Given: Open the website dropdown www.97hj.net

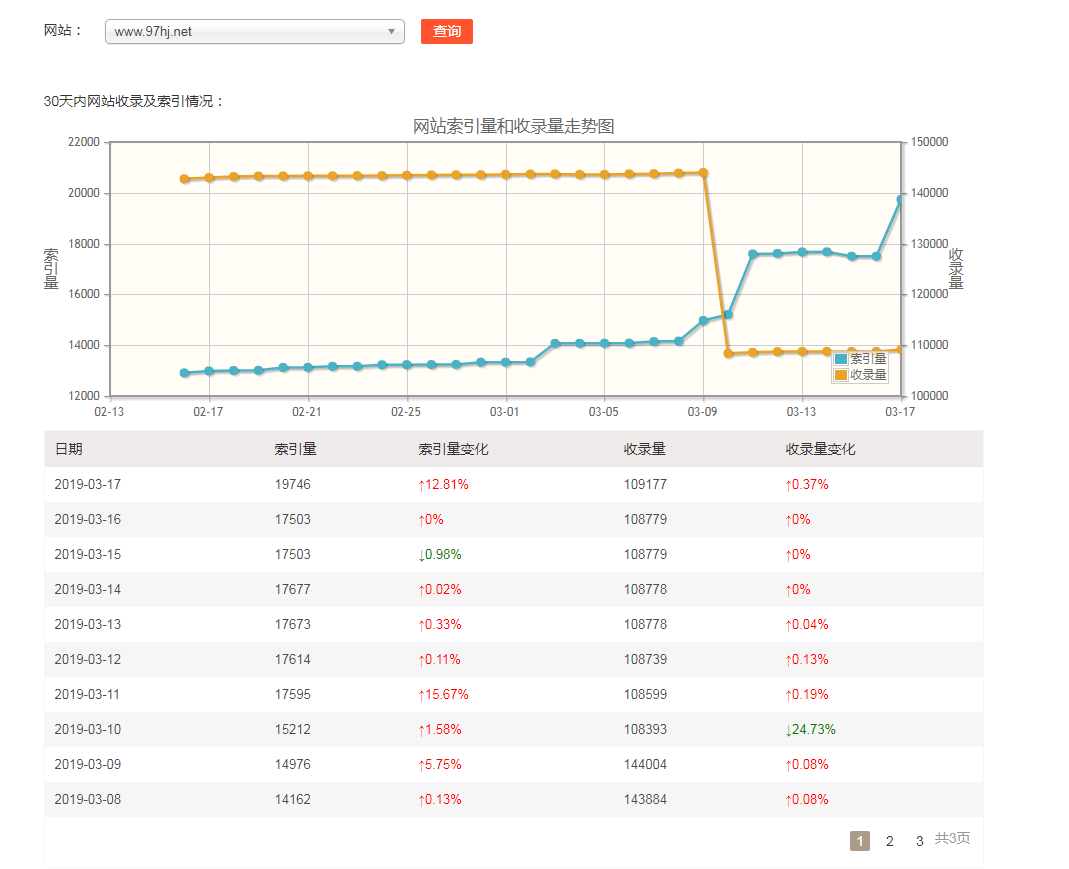Looking at the screenshot, I should tap(254, 31).
